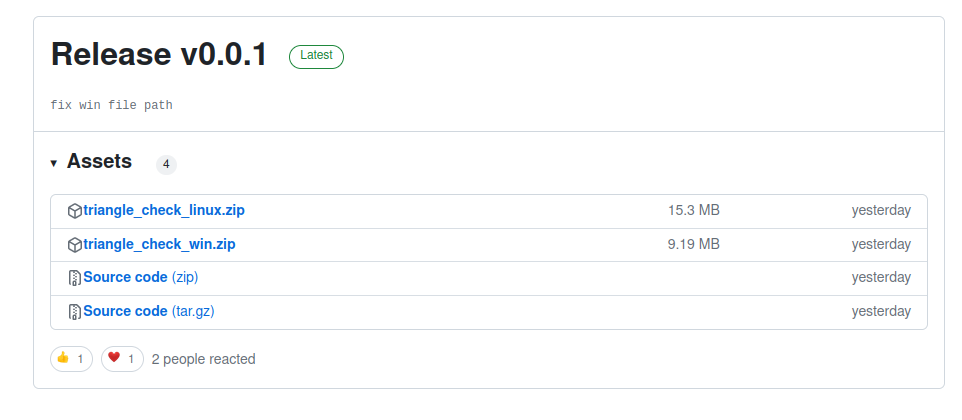Click the Release v0.0.1 title

pyautogui.click(x=159, y=56)
